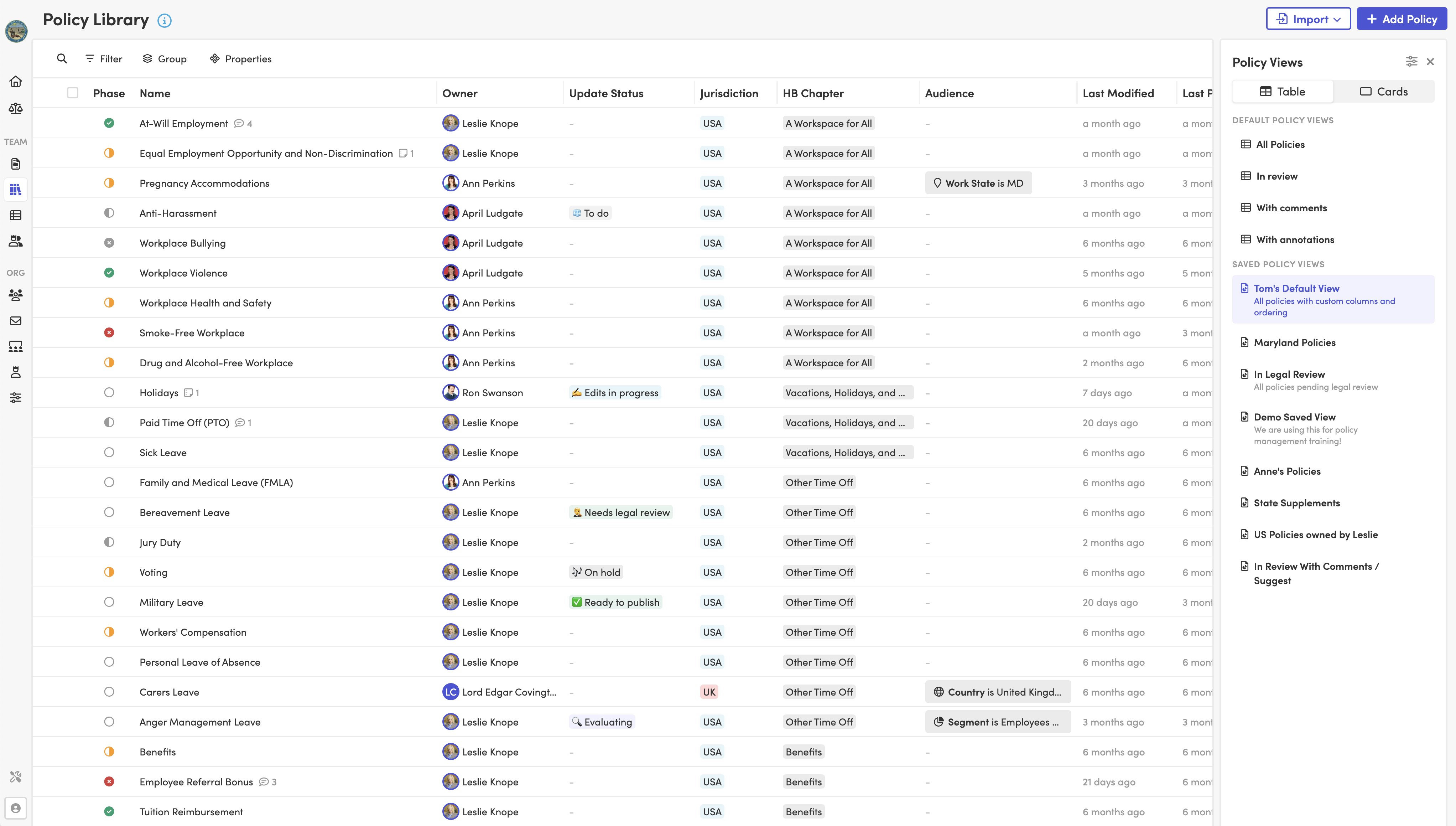Open the envelope icon in left sidebar
Image resolution: width=1456 pixels, height=826 pixels.
pyautogui.click(x=16, y=321)
